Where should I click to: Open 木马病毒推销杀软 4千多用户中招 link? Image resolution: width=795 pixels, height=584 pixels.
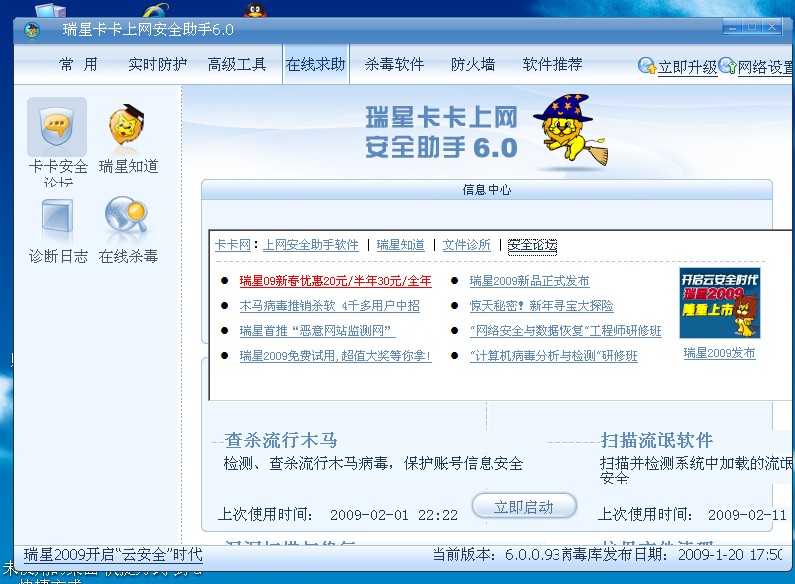(330, 306)
